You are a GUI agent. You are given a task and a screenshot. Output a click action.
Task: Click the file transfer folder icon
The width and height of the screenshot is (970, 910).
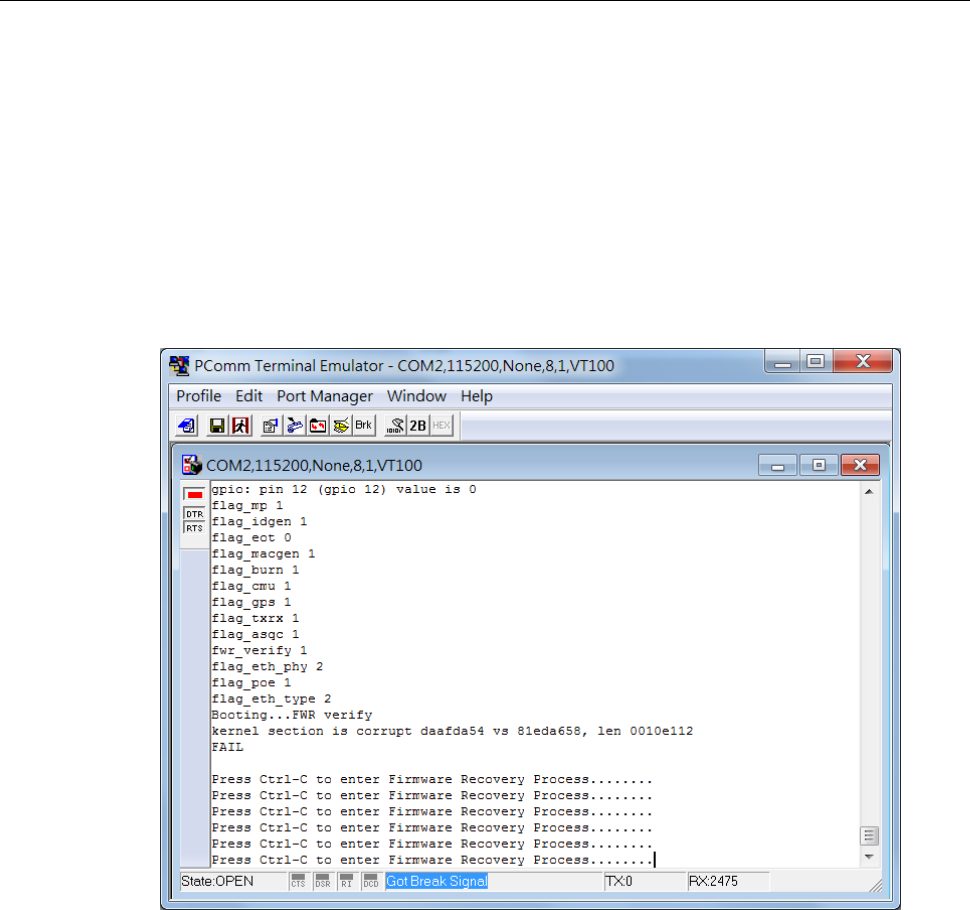pos(318,426)
